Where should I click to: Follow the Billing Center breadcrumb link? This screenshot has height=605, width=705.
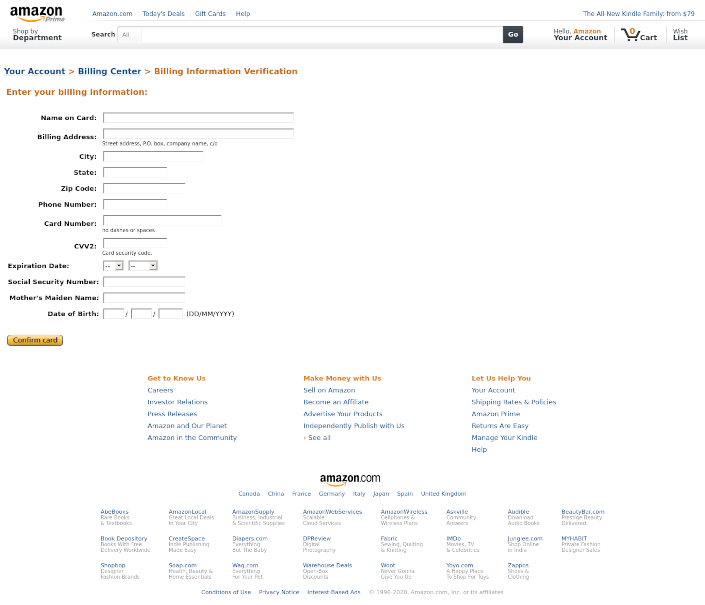(110, 72)
